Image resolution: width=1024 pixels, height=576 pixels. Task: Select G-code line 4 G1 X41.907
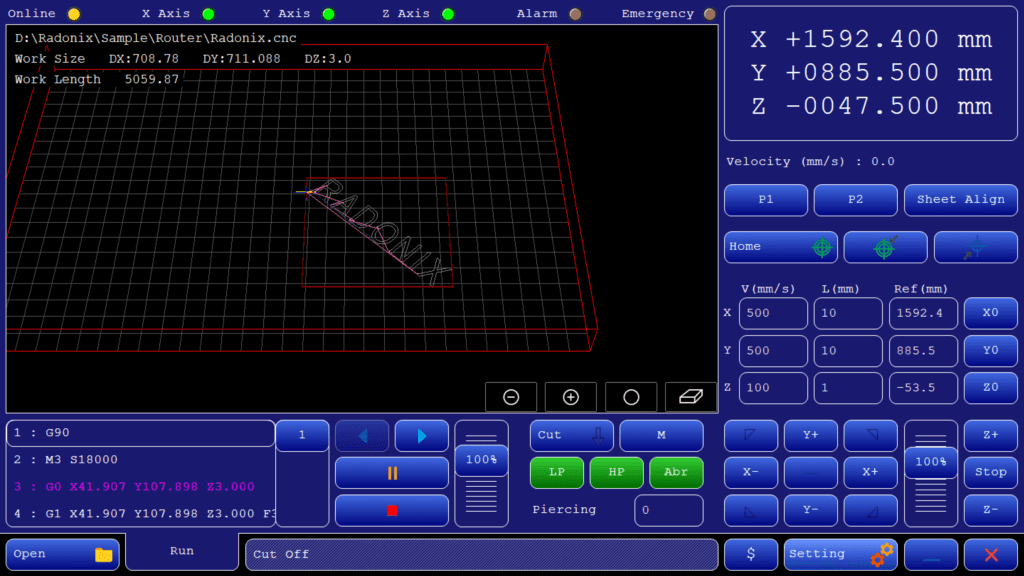coord(140,514)
